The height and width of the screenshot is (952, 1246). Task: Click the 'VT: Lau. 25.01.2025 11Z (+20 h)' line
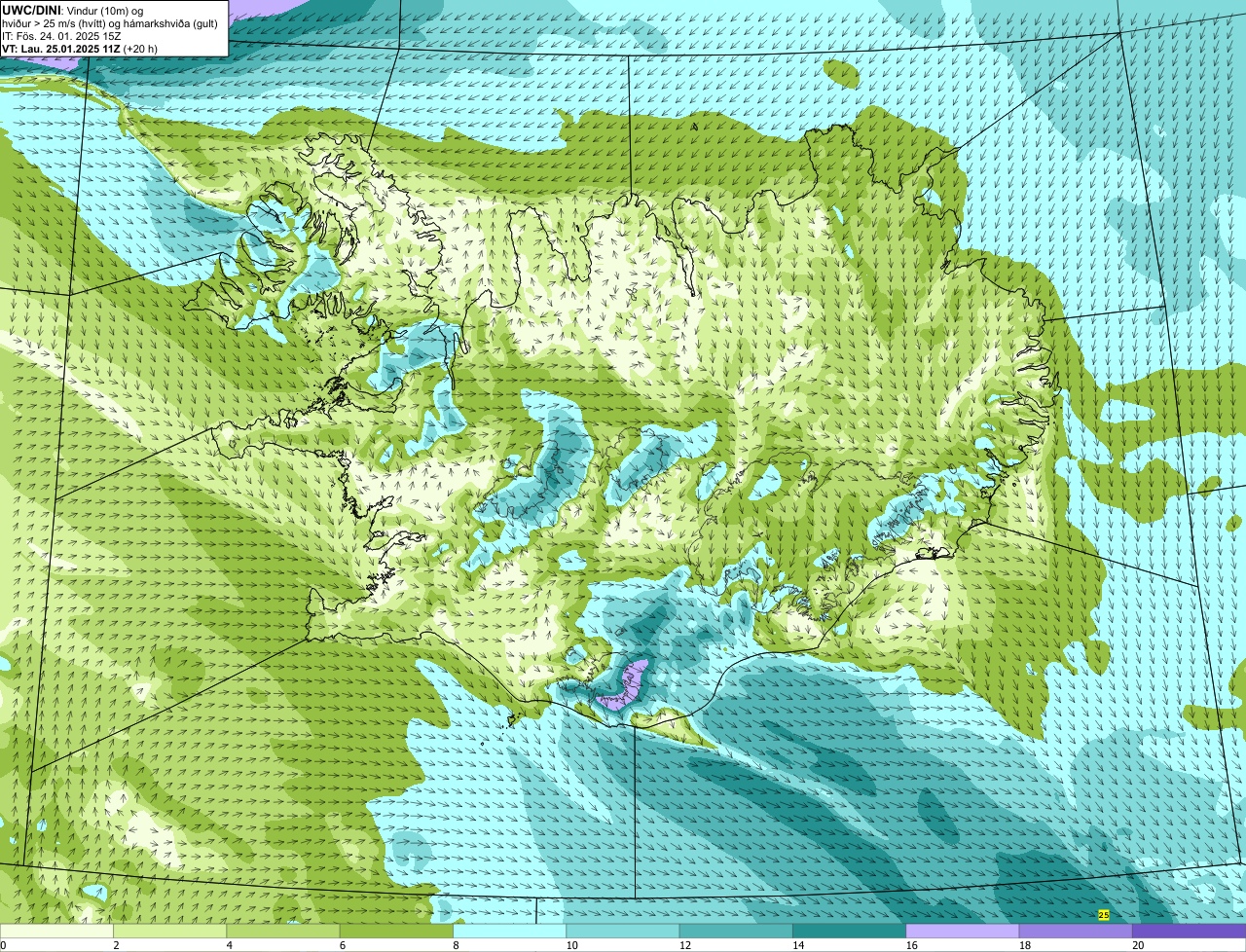(80, 49)
